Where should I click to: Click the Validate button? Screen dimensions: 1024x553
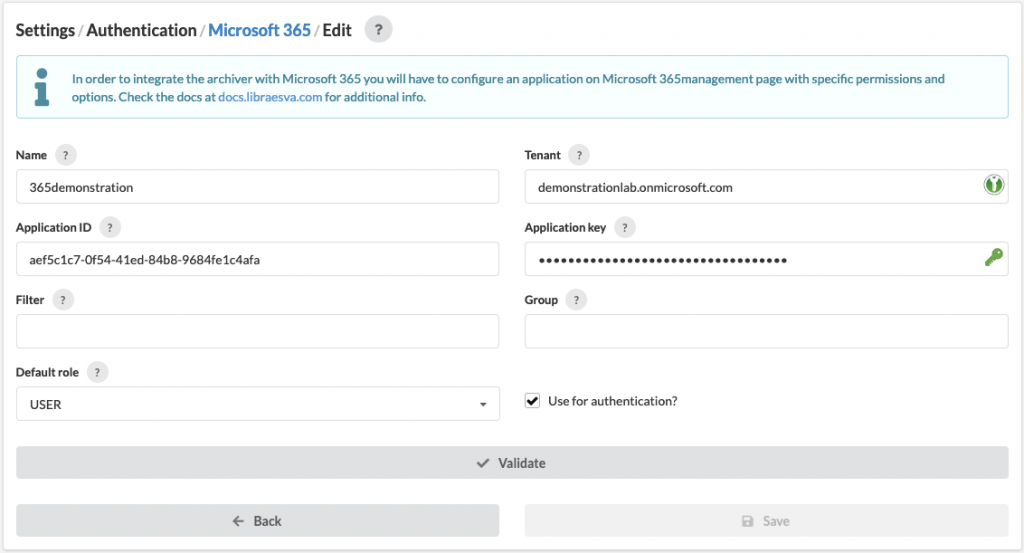point(512,463)
